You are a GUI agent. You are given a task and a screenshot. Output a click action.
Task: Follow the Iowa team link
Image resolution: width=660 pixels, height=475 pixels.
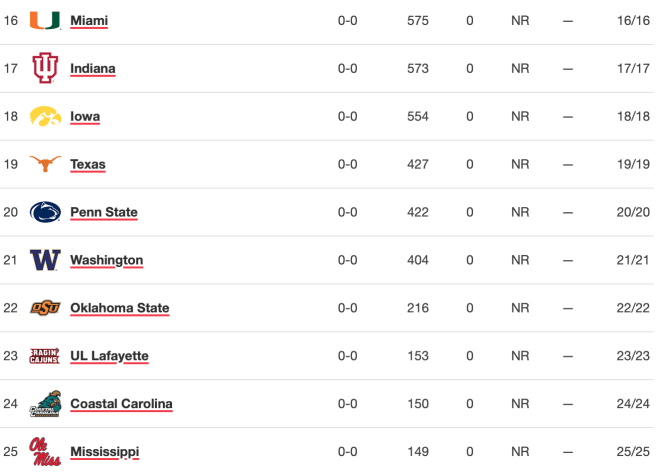85,117
